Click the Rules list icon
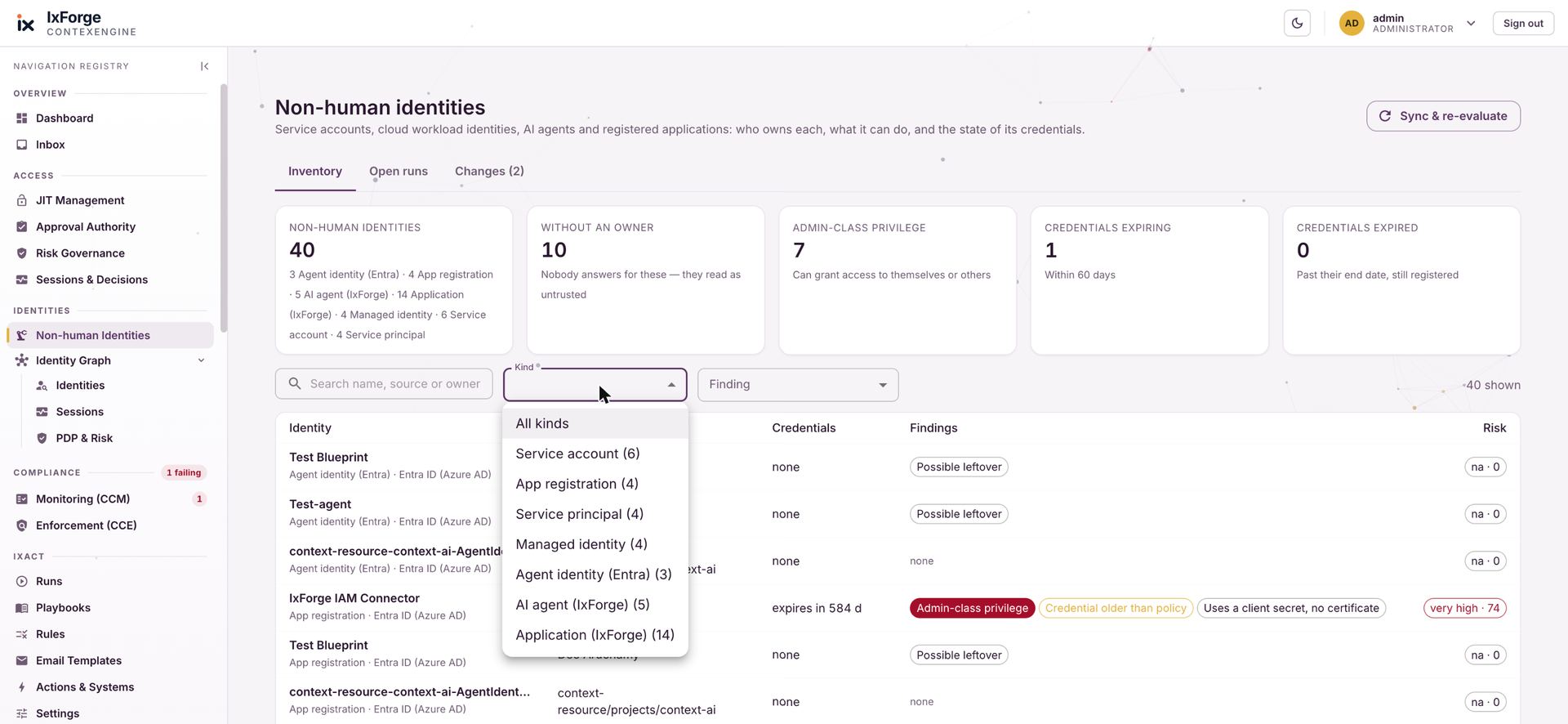Image resolution: width=1568 pixels, height=724 pixels. point(22,634)
